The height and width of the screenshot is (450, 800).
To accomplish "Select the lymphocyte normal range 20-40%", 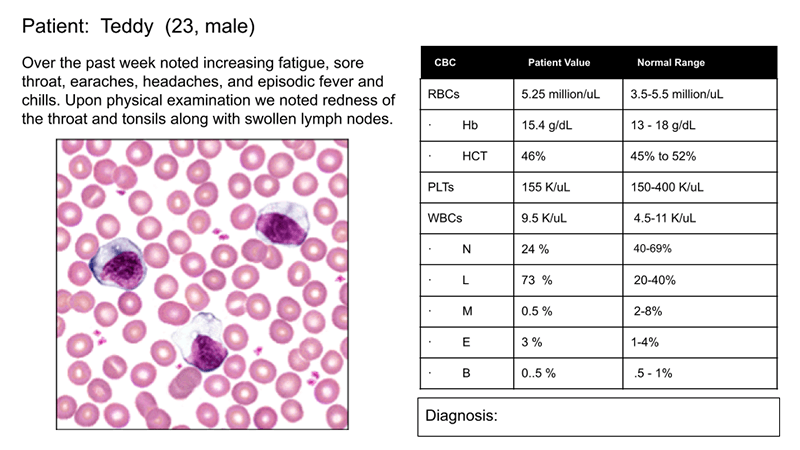I will coord(651,280).
